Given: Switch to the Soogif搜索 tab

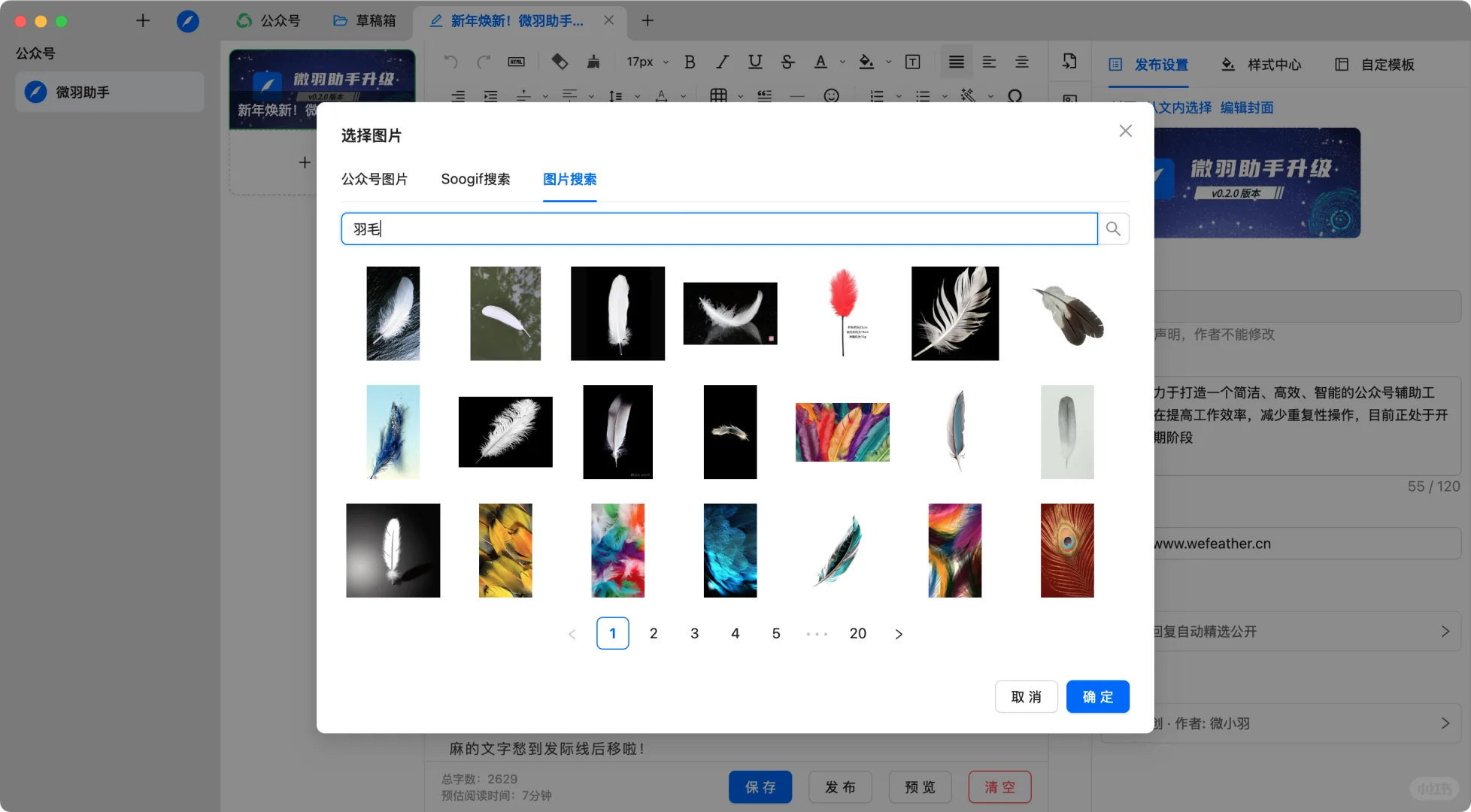Looking at the screenshot, I should click(x=476, y=179).
